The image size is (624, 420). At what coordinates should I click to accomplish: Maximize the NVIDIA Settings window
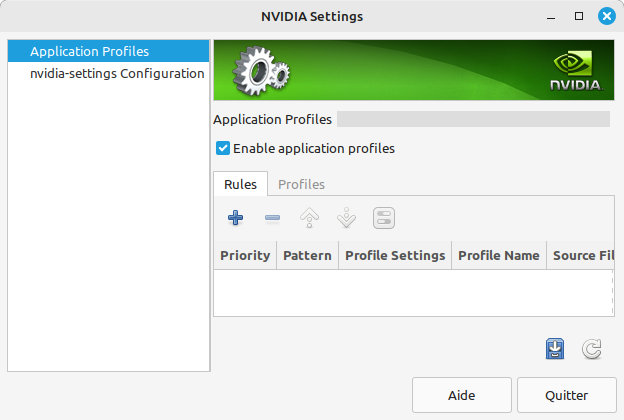pyautogui.click(x=579, y=16)
